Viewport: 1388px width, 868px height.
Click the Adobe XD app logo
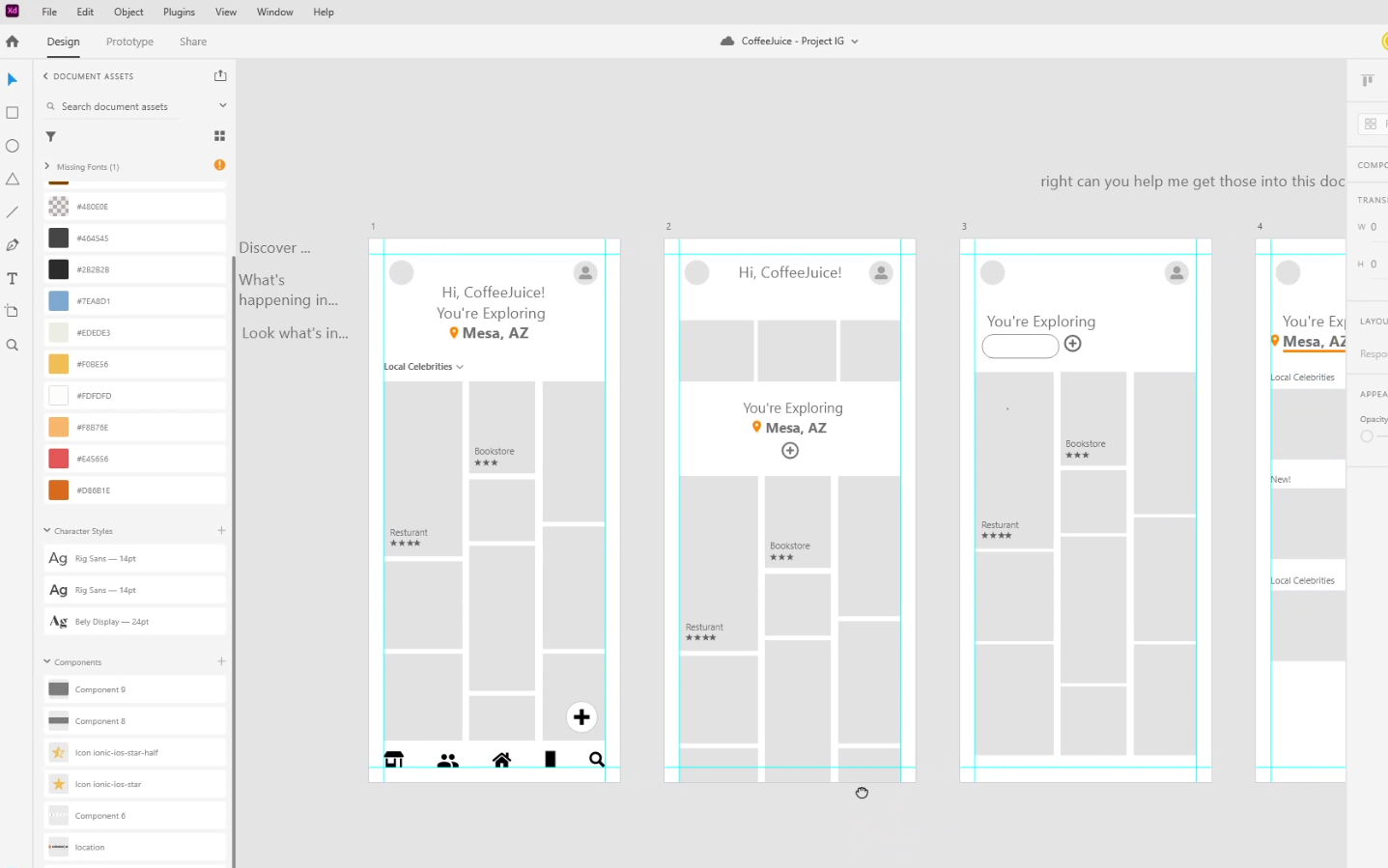point(13,11)
